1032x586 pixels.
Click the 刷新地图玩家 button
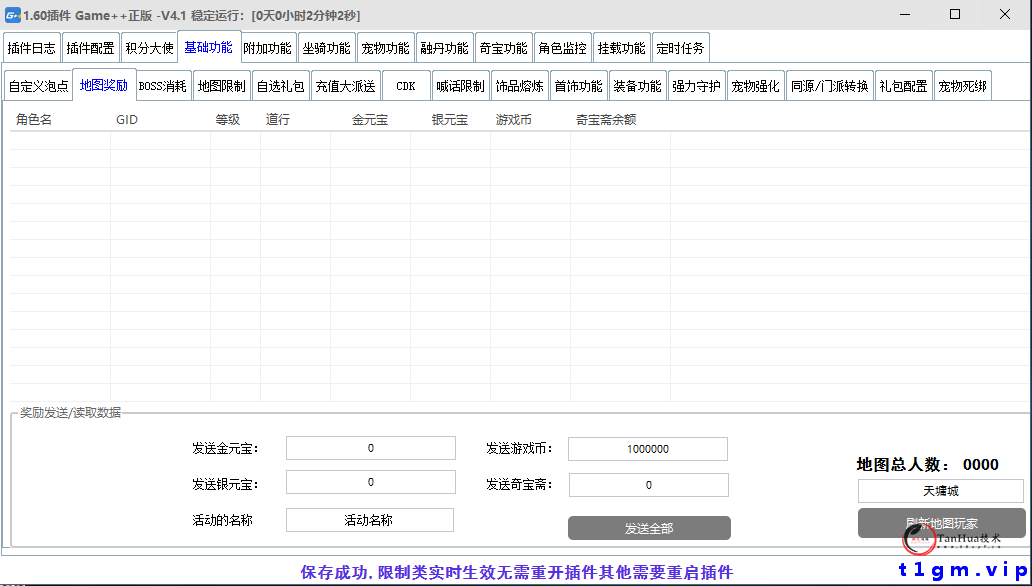pos(941,522)
